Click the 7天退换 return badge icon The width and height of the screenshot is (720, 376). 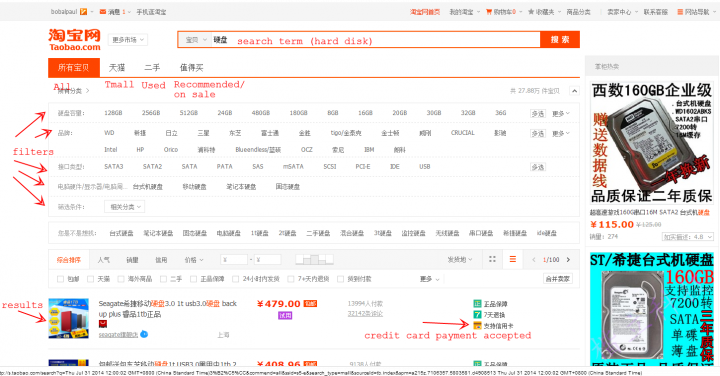click(x=477, y=314)
